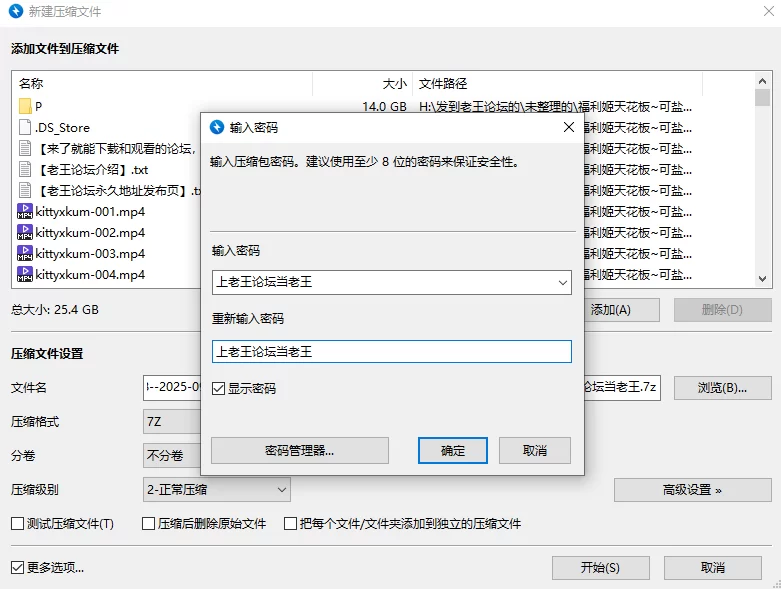Open the 压缩格式 7Z dropdown

point(172,422)
